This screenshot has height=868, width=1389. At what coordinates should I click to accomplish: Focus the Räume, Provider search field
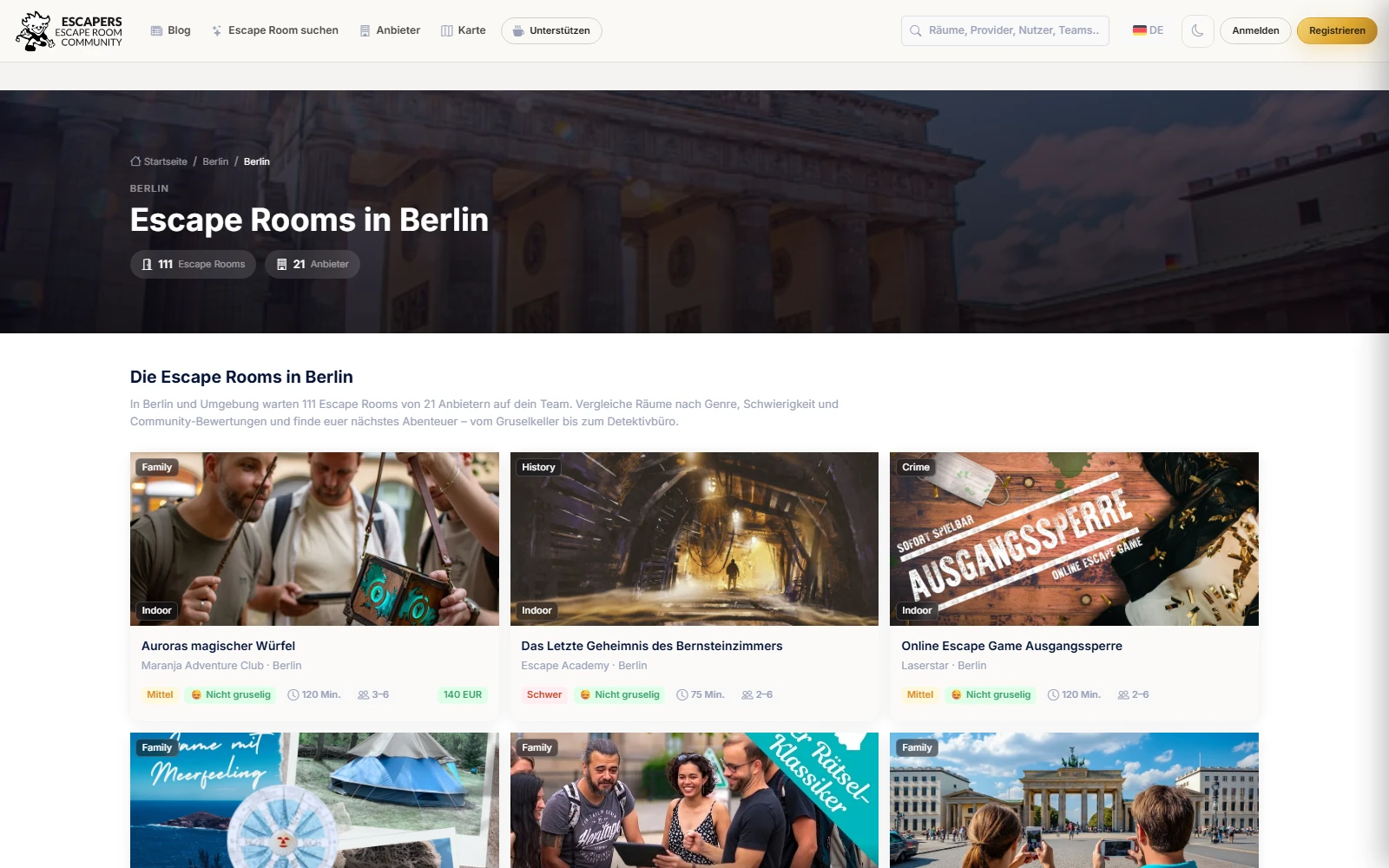coord(1004,30)
